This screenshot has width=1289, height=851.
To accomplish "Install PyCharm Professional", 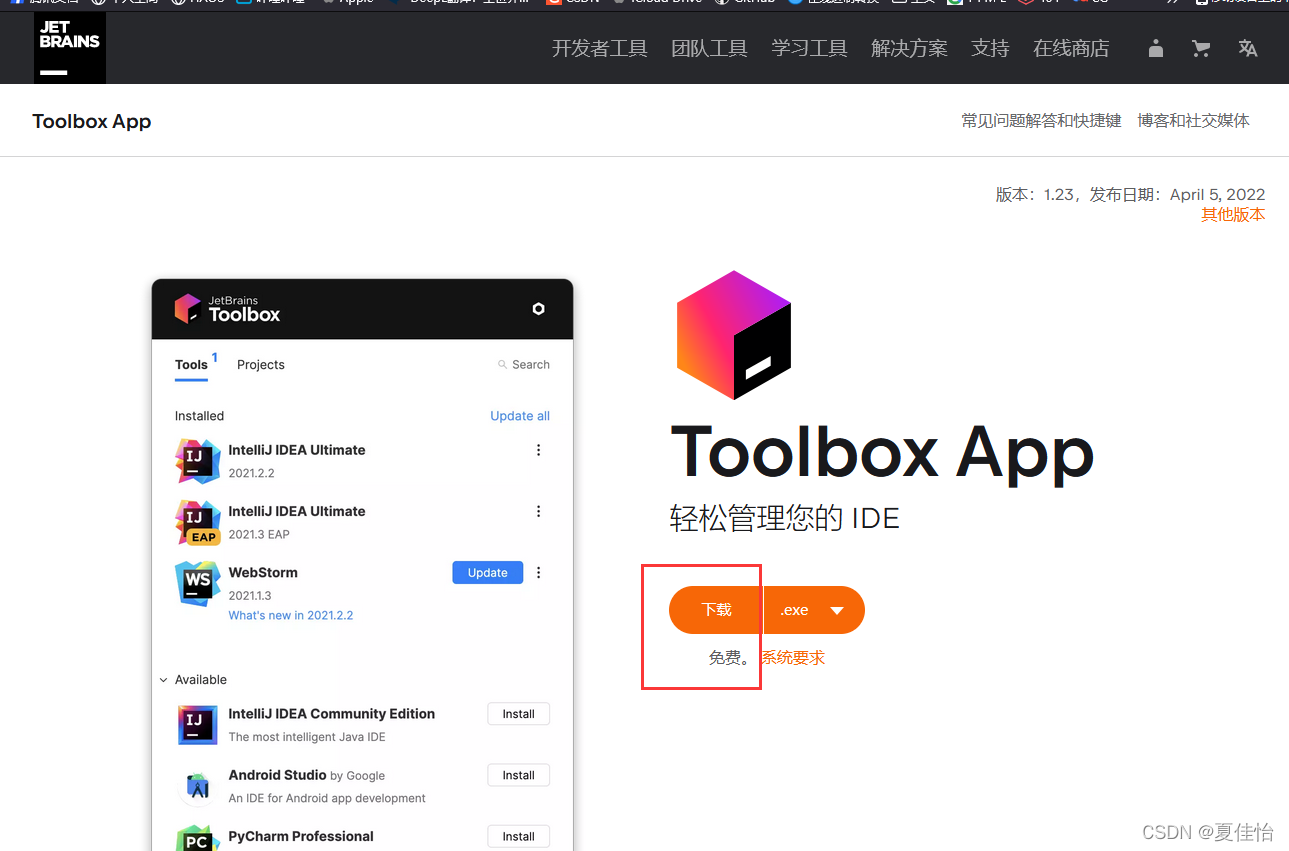I will pos(519,837).
